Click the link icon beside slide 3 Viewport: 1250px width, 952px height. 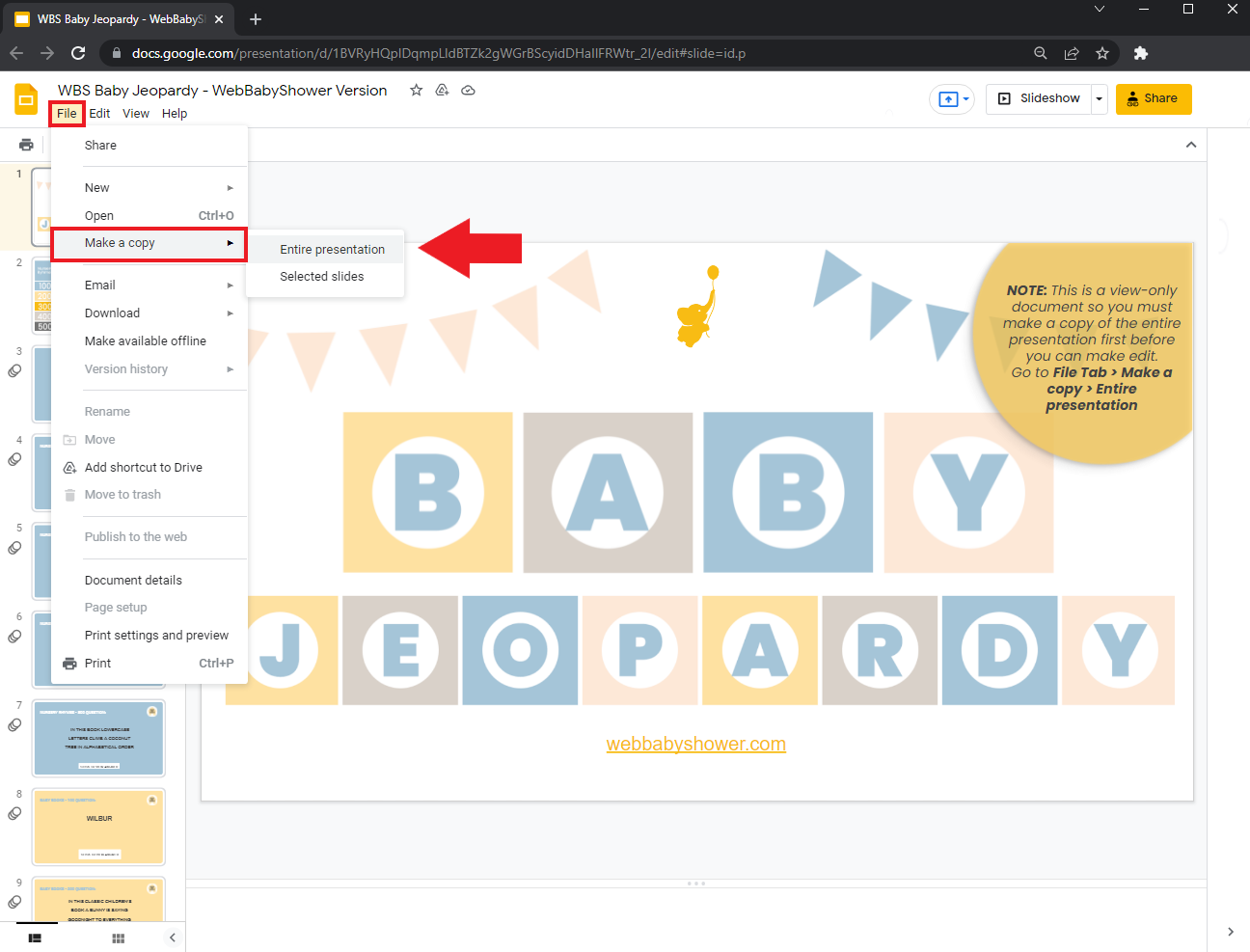point(14,371)
